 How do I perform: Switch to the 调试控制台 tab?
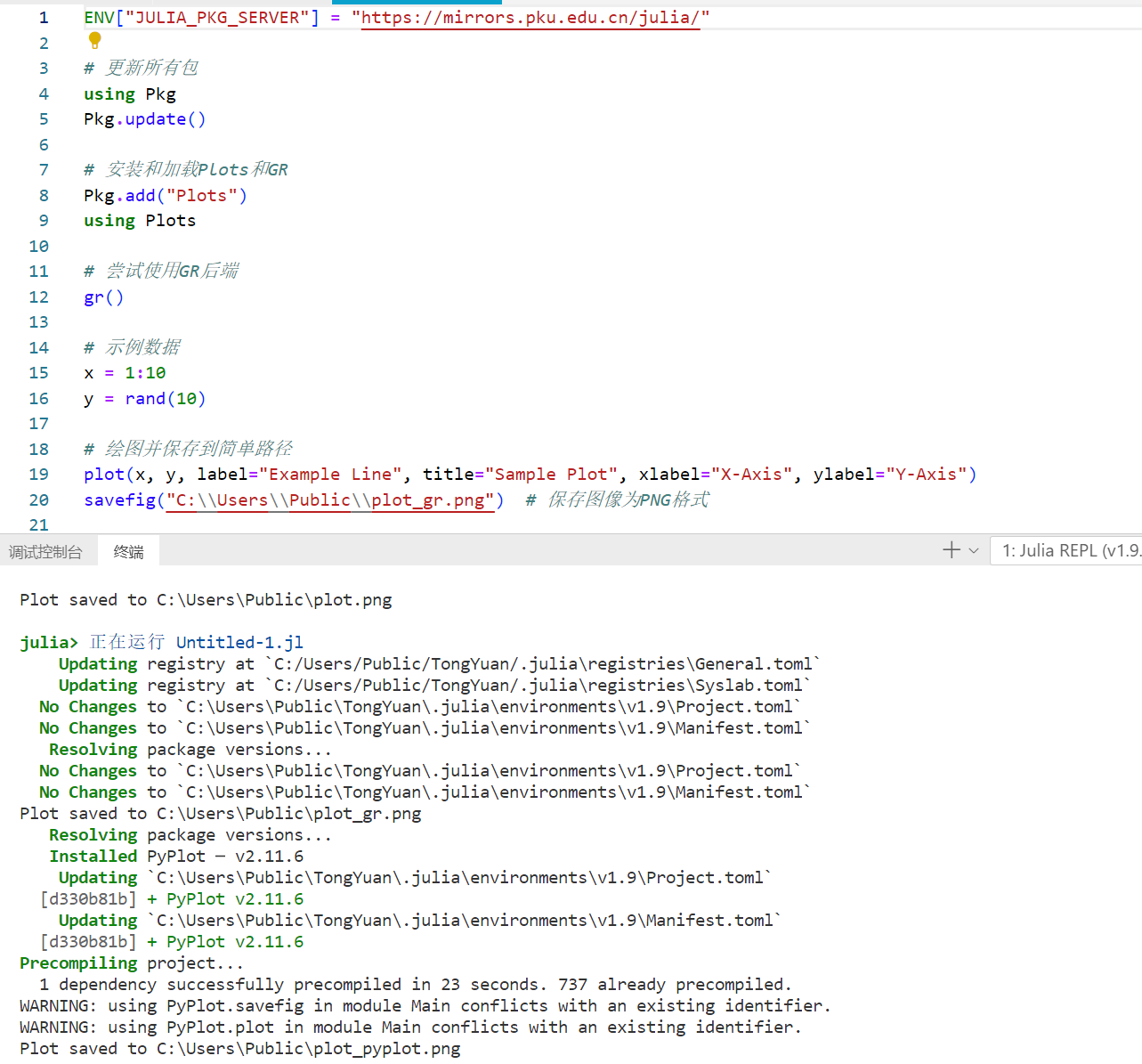[x=45, y=552]
